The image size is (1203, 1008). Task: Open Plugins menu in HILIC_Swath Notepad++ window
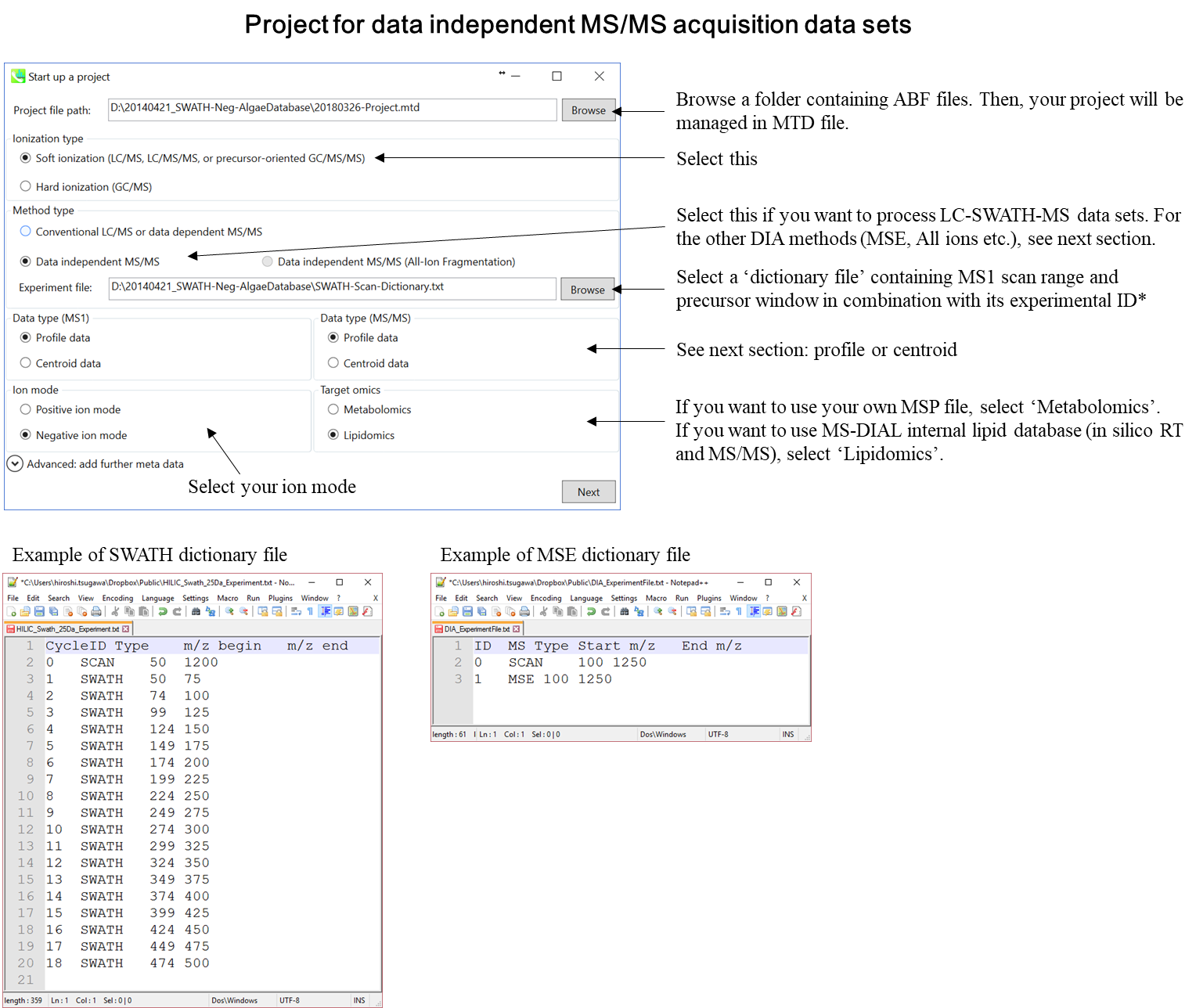pos(280,598)
